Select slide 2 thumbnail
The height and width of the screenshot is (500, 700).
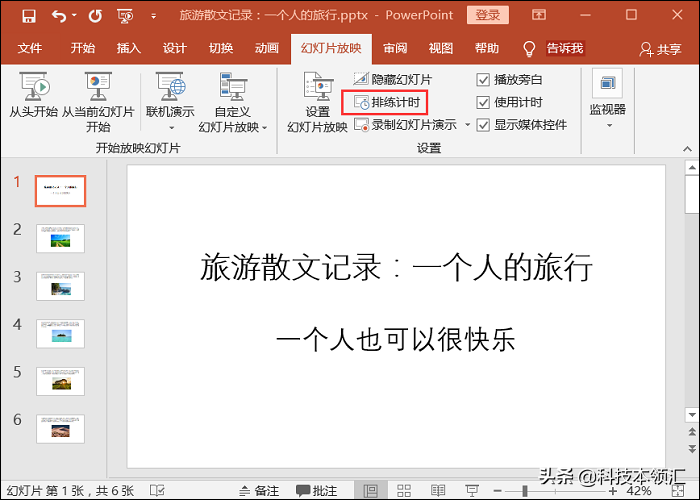click(x=60, y=238)
